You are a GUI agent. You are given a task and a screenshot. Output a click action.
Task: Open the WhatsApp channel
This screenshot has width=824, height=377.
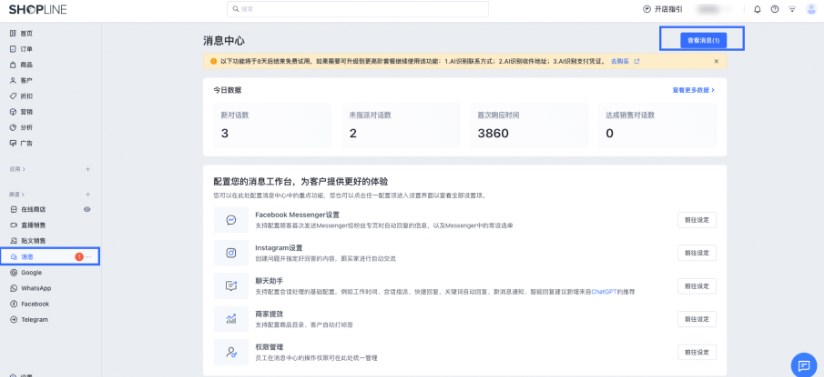pyautogui.click(x=30, y=288)
